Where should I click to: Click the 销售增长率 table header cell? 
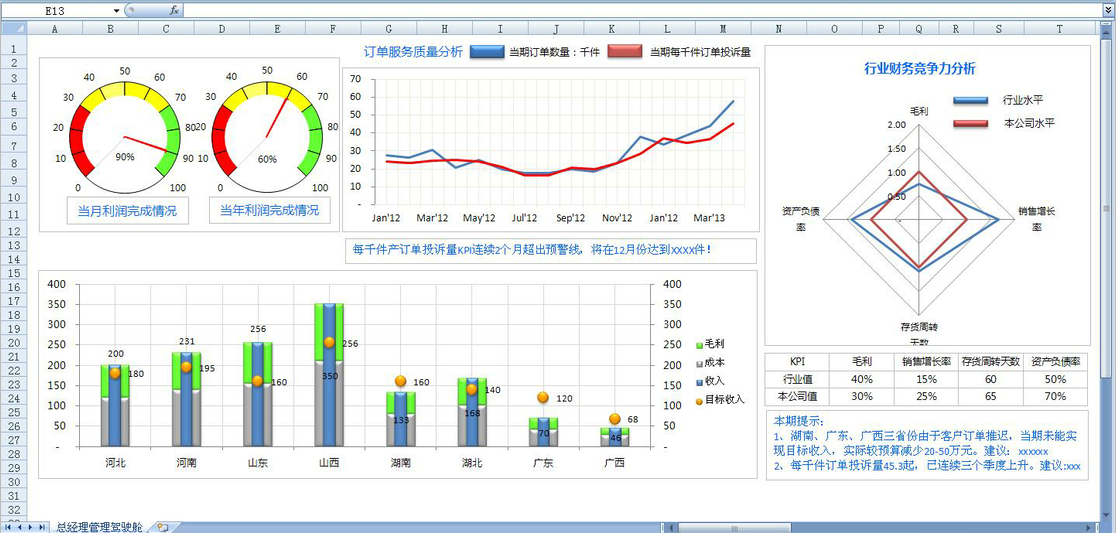point(926,362)
